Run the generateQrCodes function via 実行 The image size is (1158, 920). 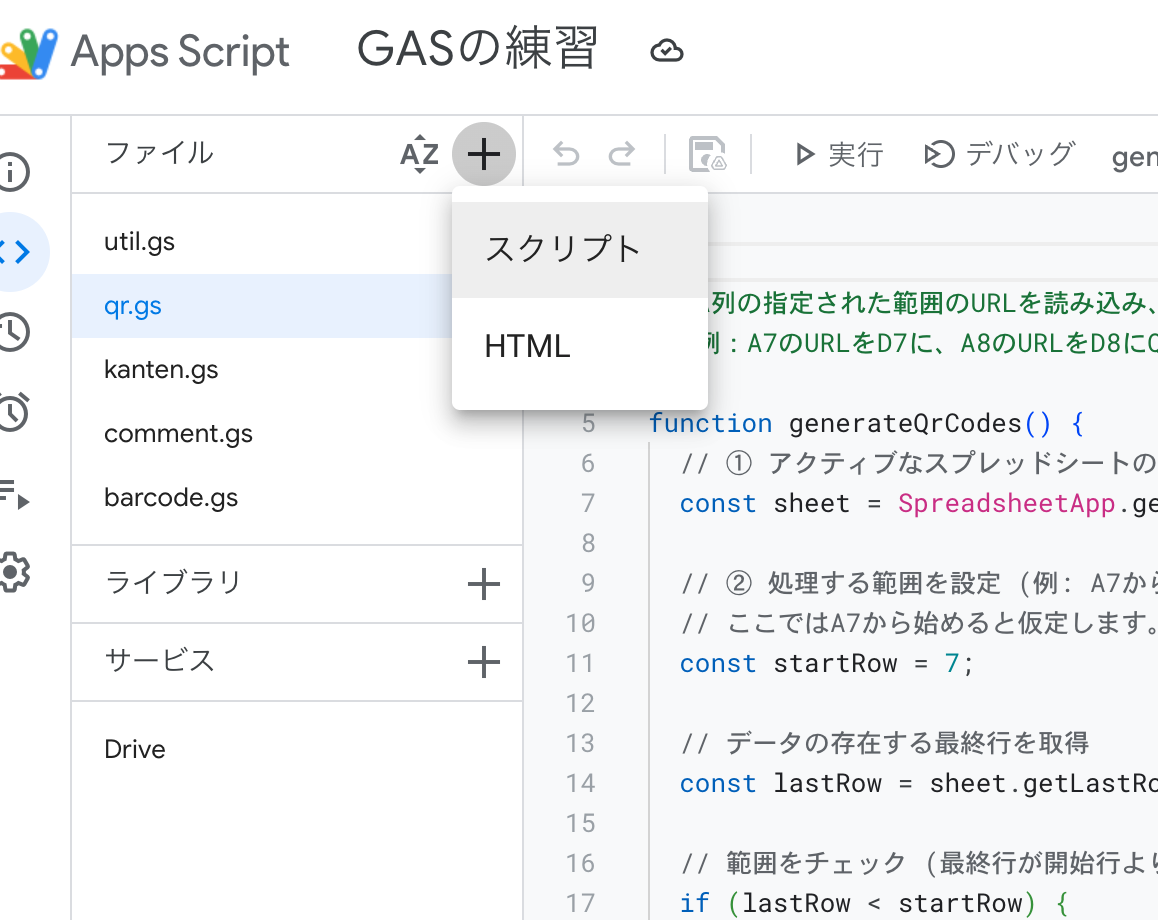[838, 154]
